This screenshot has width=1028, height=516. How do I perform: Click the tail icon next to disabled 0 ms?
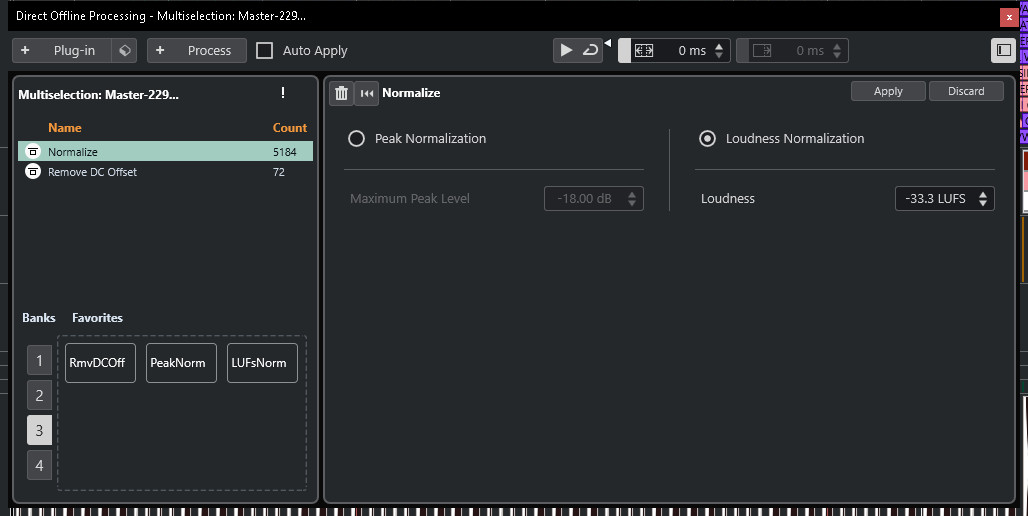pos(762,50)
